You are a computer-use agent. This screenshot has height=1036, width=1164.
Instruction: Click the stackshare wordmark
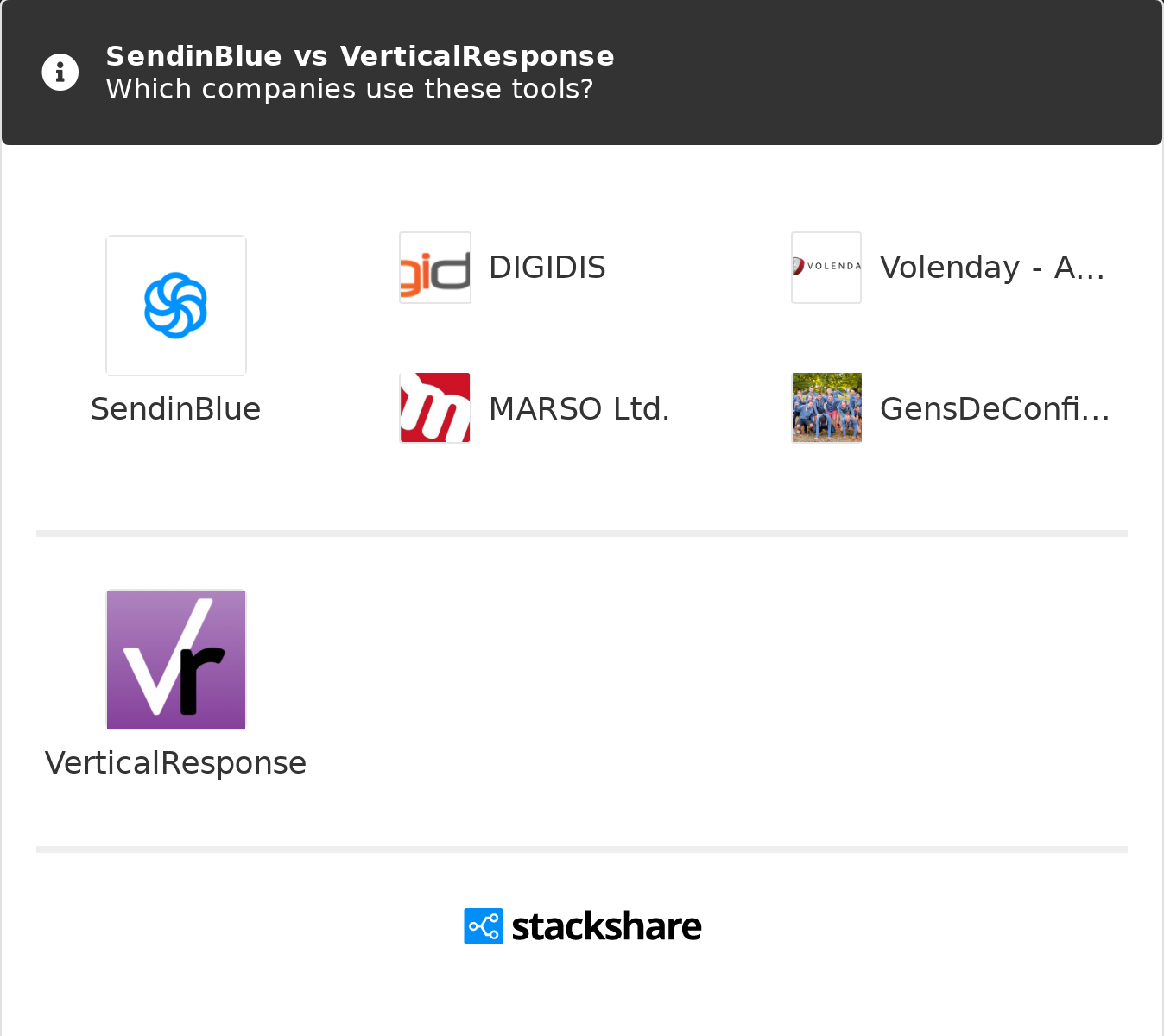coord(606,926)
